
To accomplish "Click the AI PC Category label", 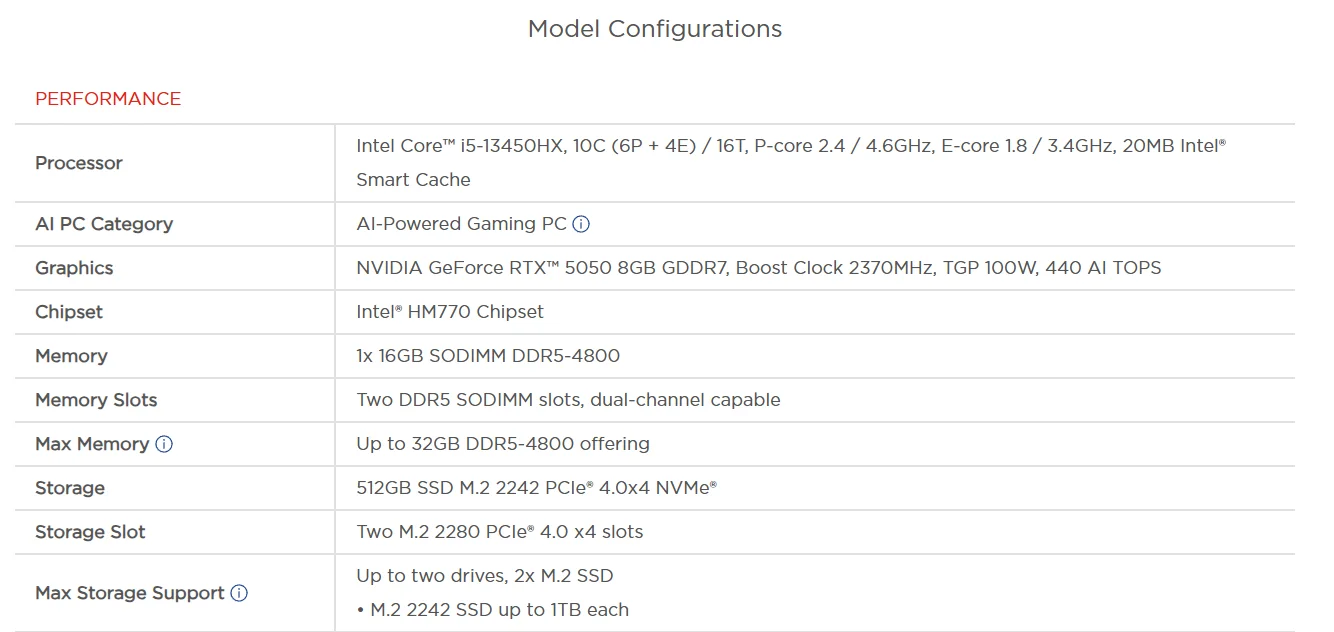I will pos(104,224).
